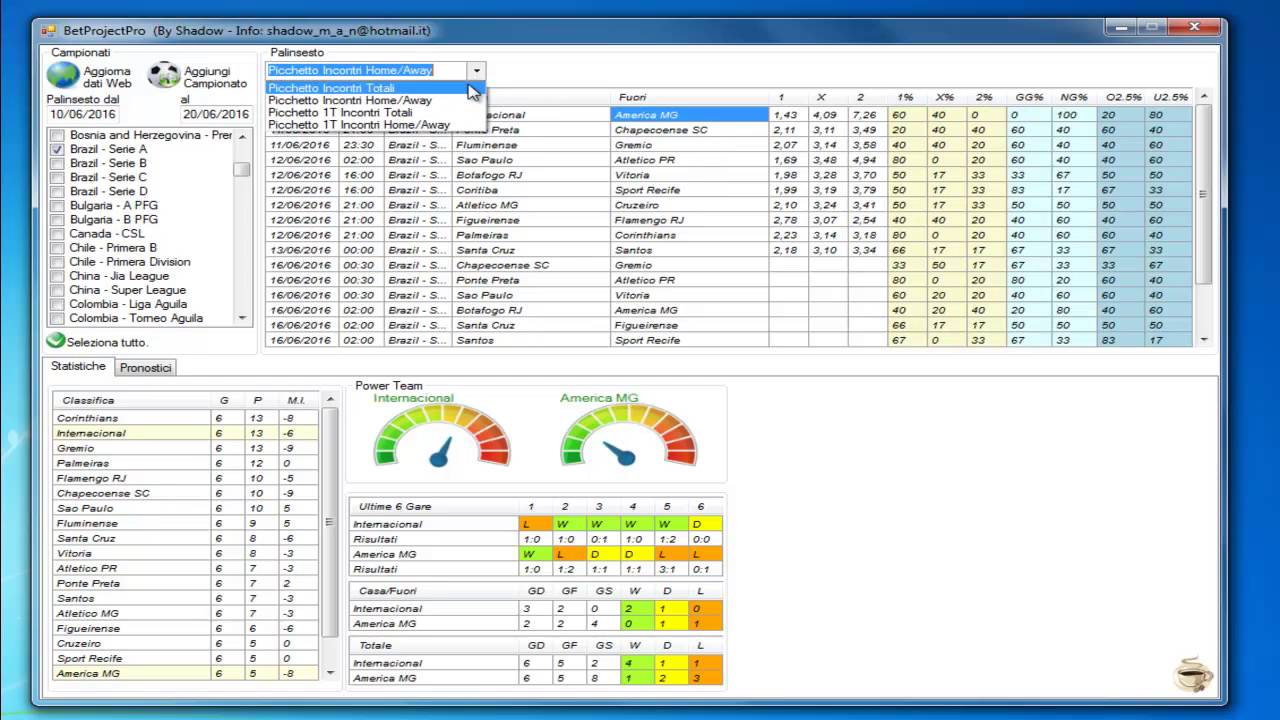Click odds value 1,43 in first row
1280x720 pixels.
788,115
